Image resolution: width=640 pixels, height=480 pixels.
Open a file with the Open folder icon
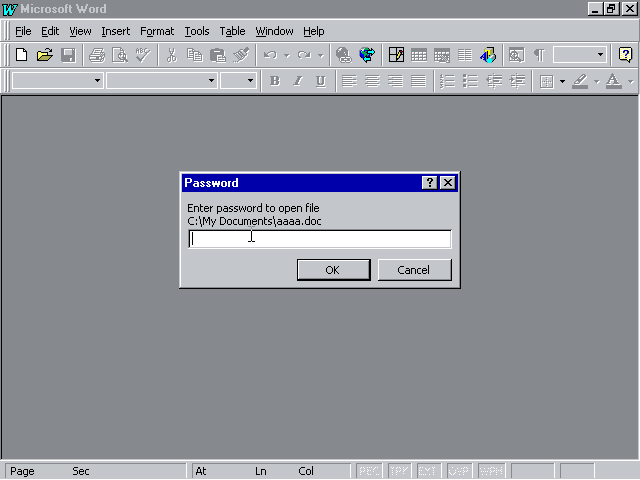[x=45, y=55]
